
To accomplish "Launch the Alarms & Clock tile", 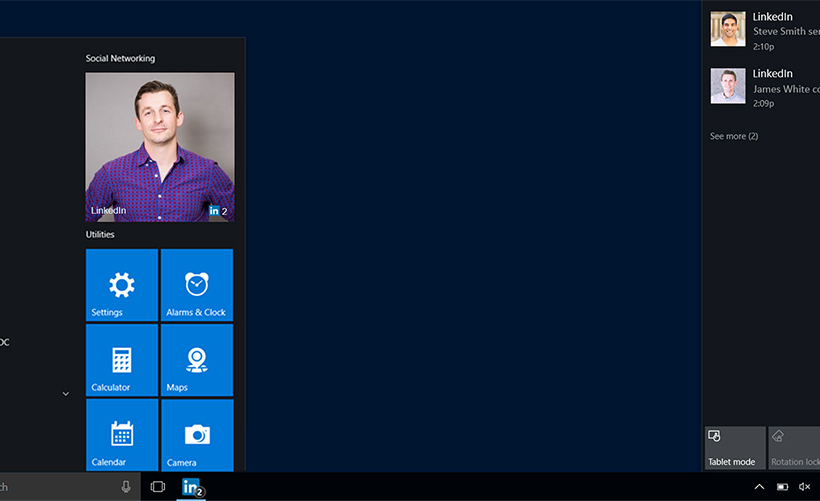I will pyautogui.click(x=197, y=285).
